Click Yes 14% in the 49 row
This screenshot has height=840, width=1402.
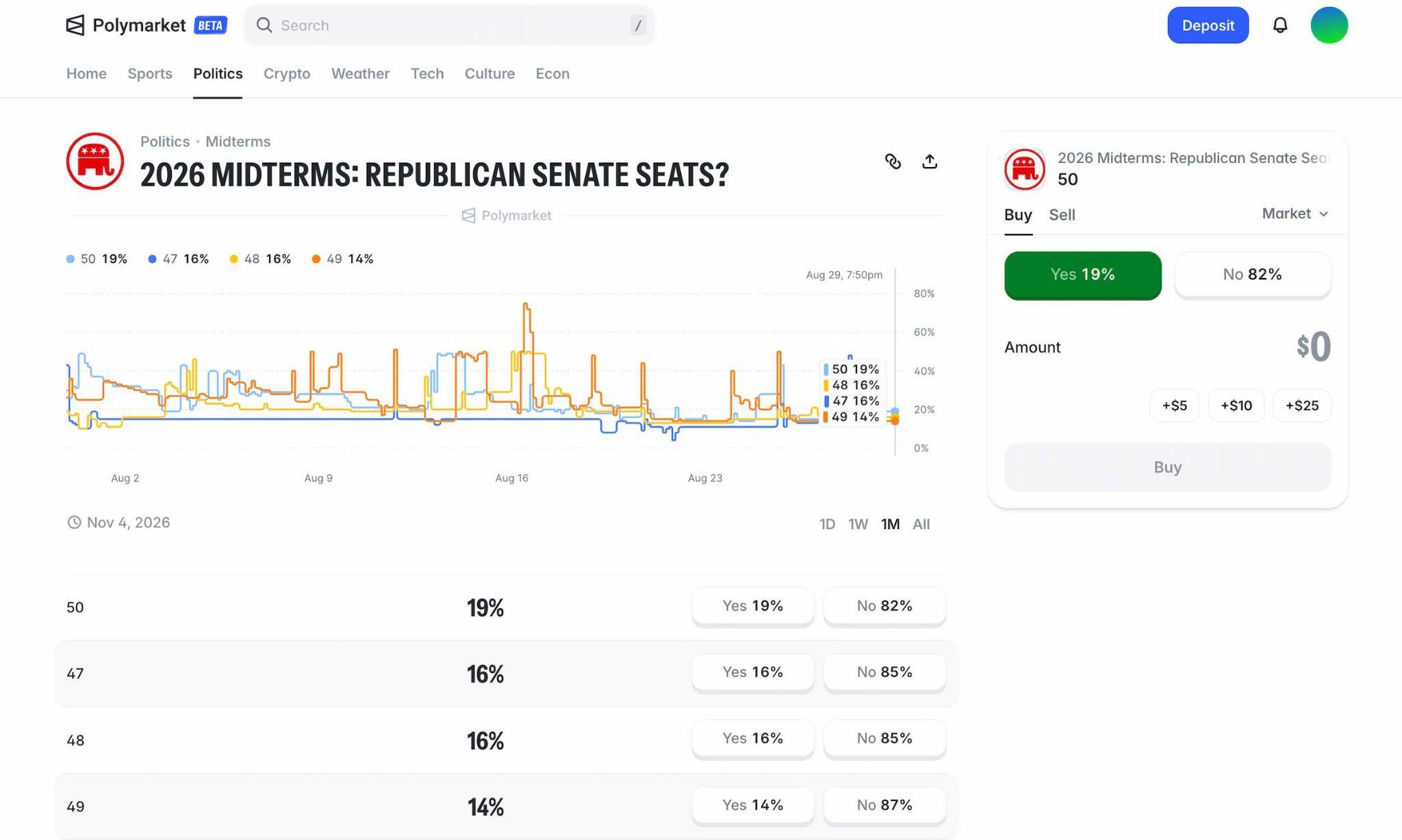[x=752, y=805]
